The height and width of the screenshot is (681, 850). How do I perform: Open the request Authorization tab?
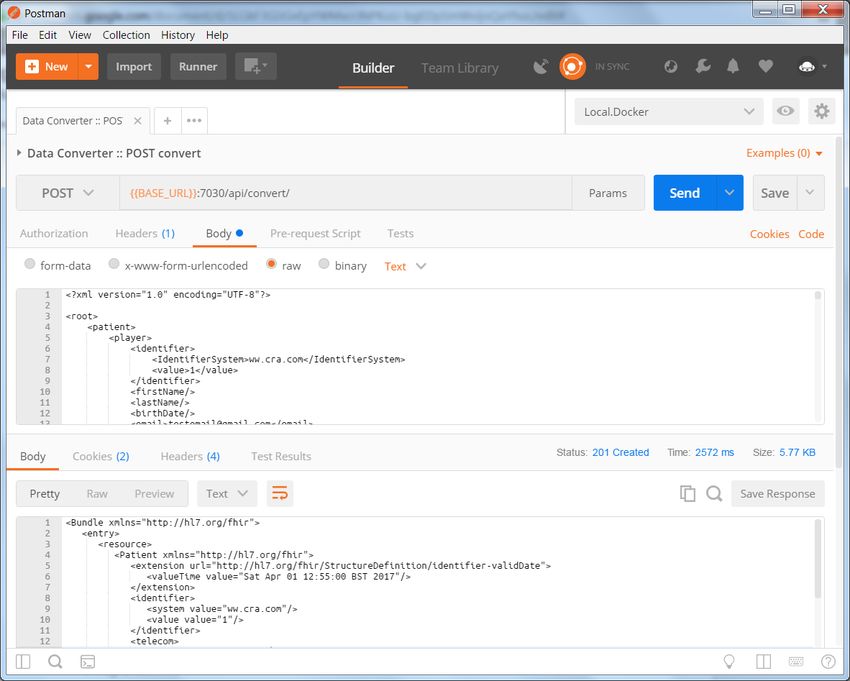(x=54, y=234)
